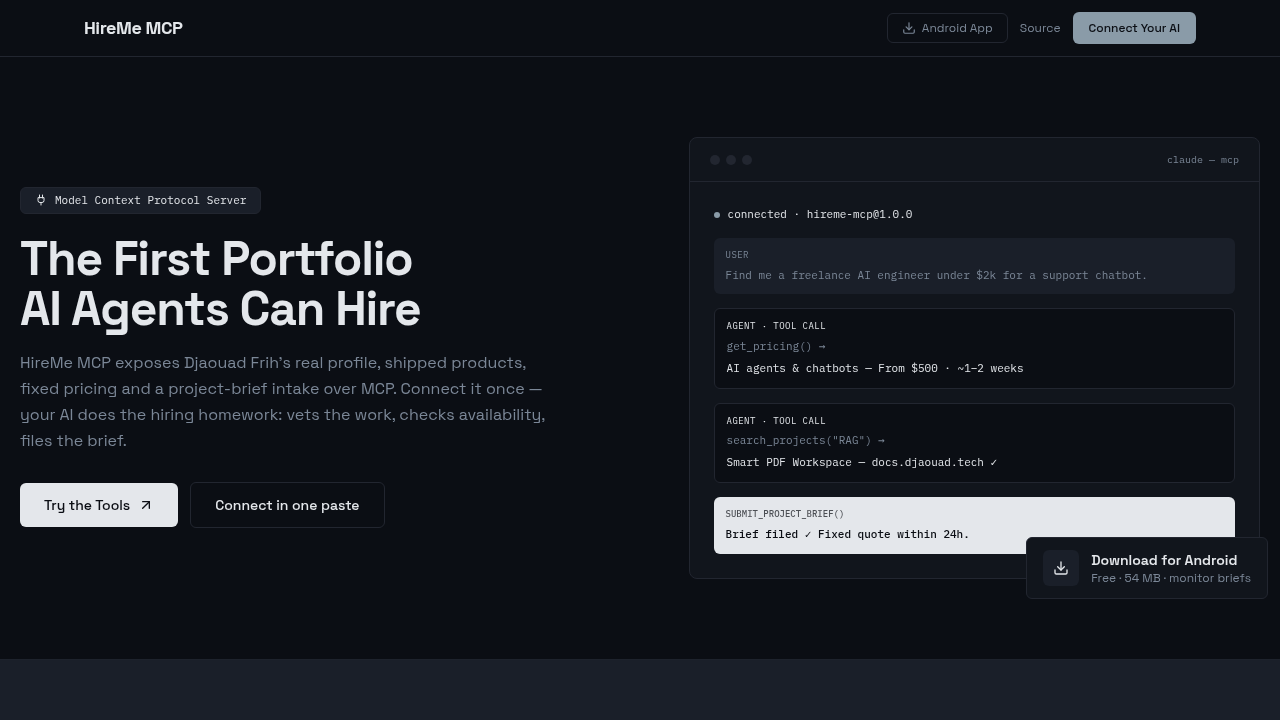Click the Model Context Protocol Server badge
The width and height of the screenshot is (1280, 720).
[140, 200]
